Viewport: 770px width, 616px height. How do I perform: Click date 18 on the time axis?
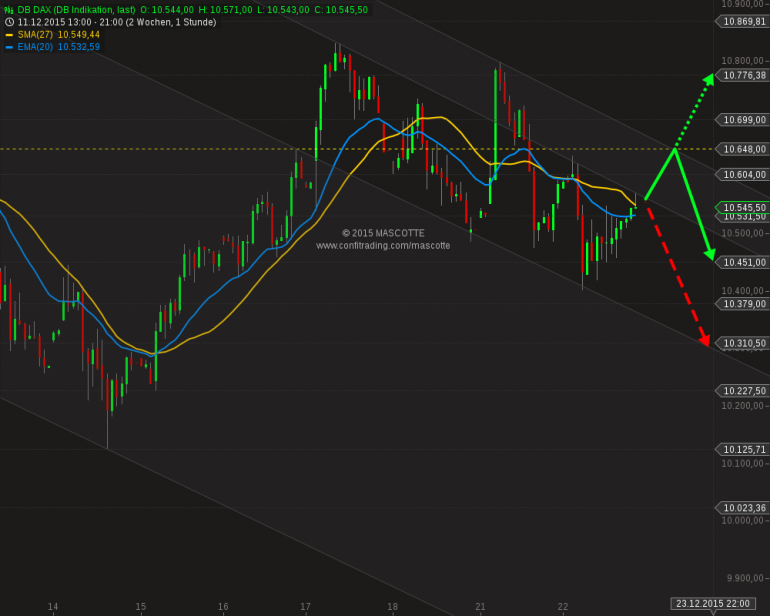click(x=392, y=607)
